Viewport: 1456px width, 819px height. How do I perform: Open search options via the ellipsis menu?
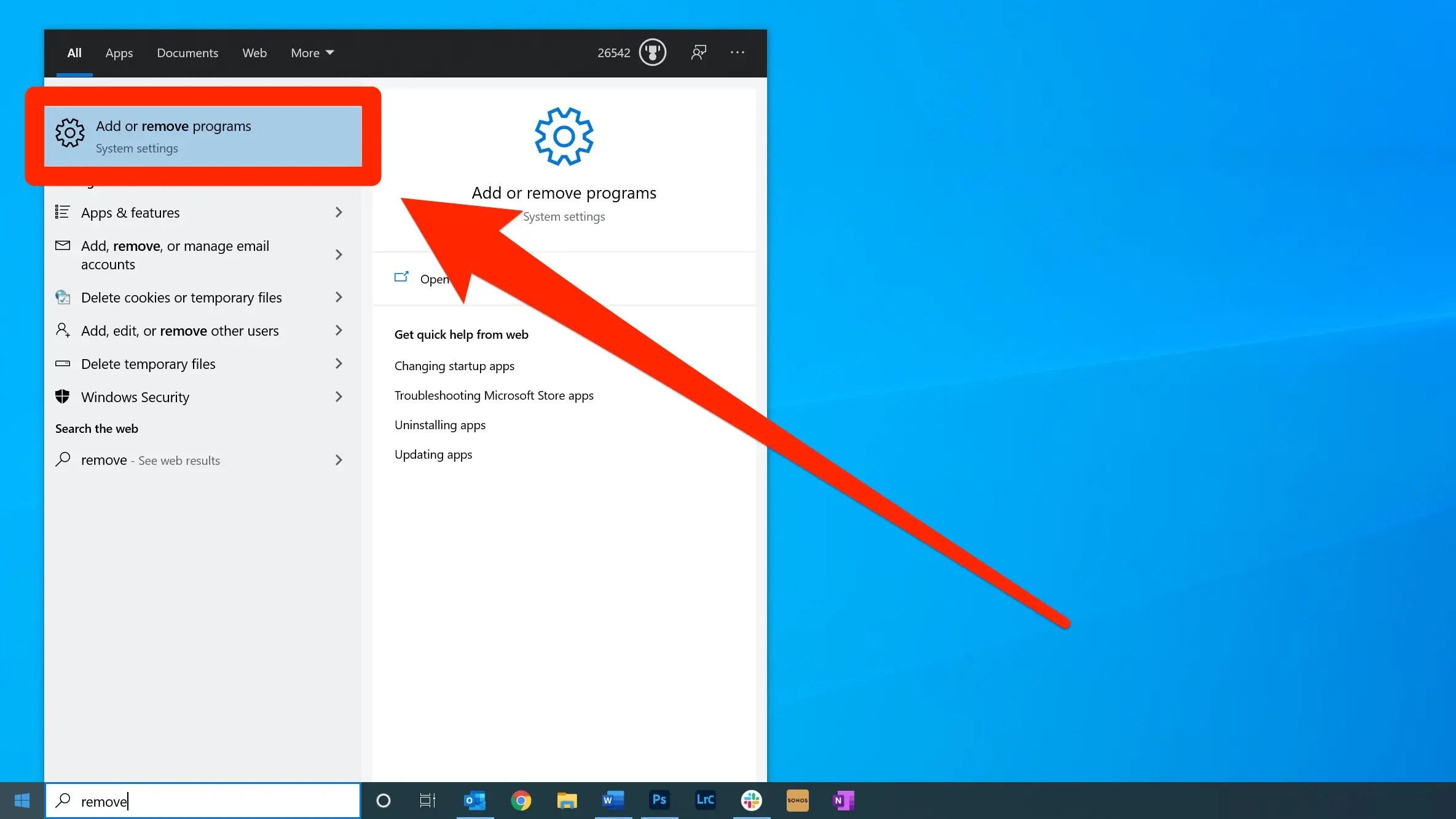[737, 52]
